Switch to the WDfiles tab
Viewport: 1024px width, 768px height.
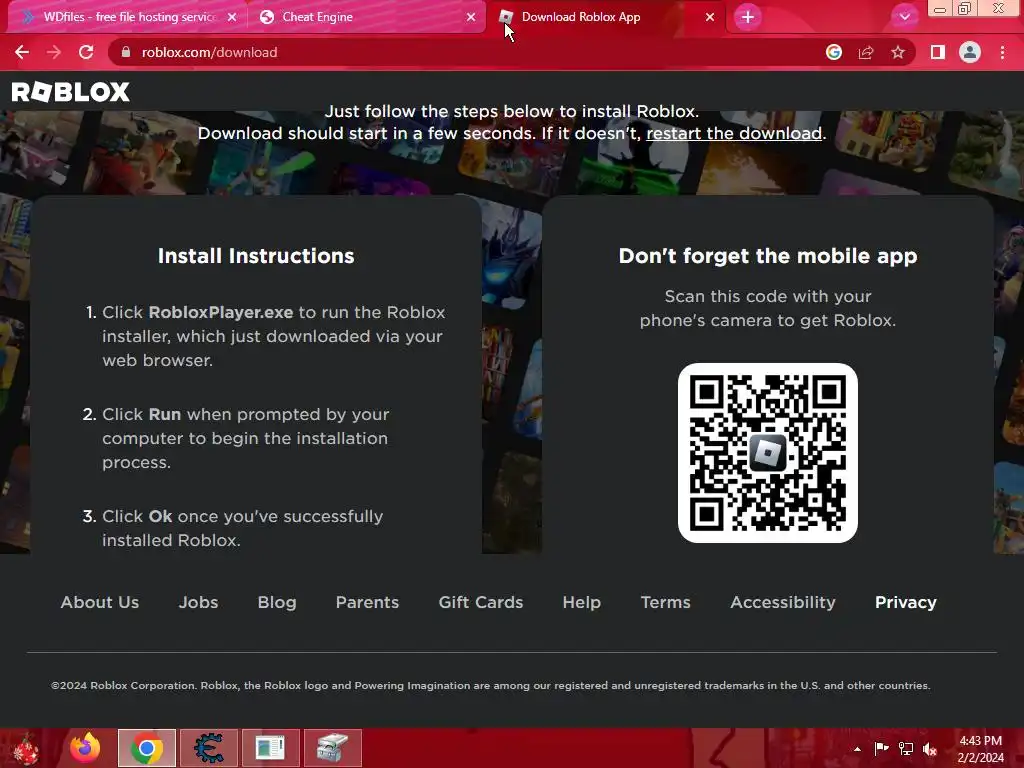[x=127, y=17]
